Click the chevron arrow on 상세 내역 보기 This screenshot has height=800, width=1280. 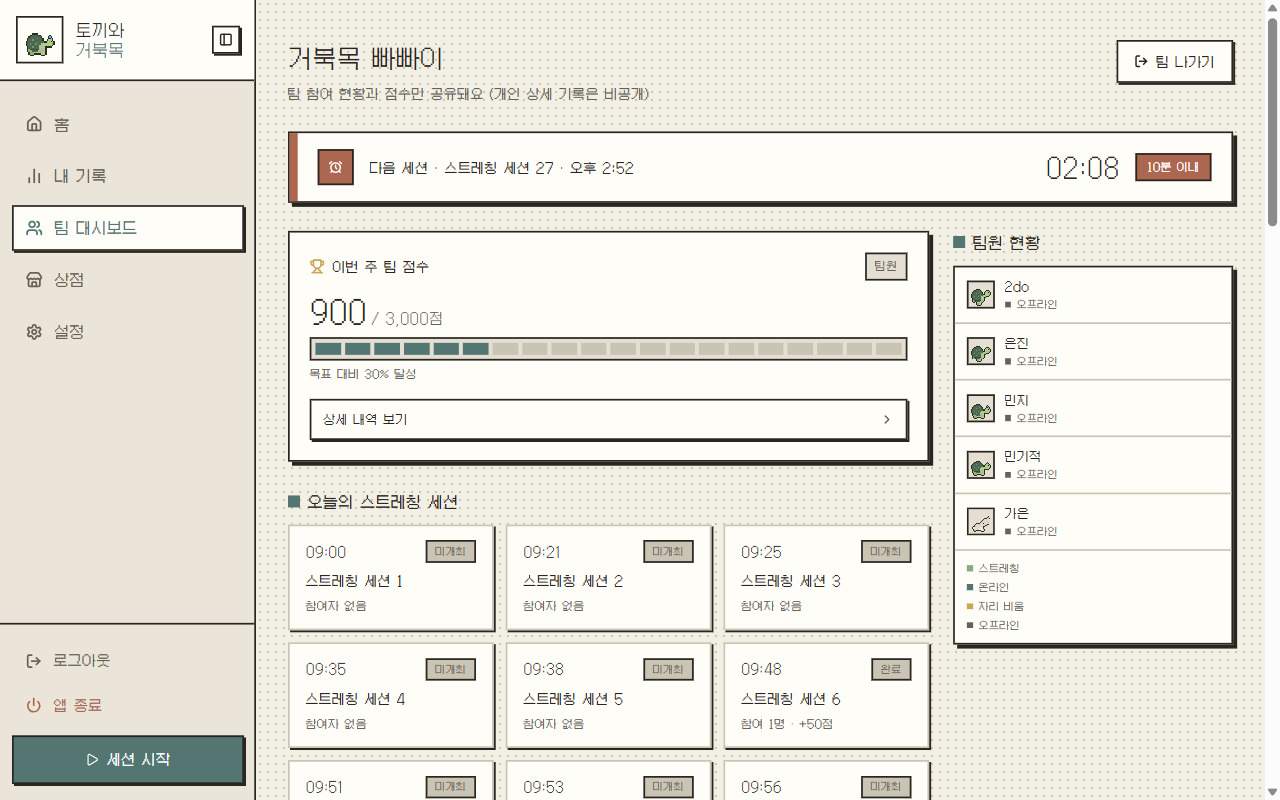(x=886, y=420)
